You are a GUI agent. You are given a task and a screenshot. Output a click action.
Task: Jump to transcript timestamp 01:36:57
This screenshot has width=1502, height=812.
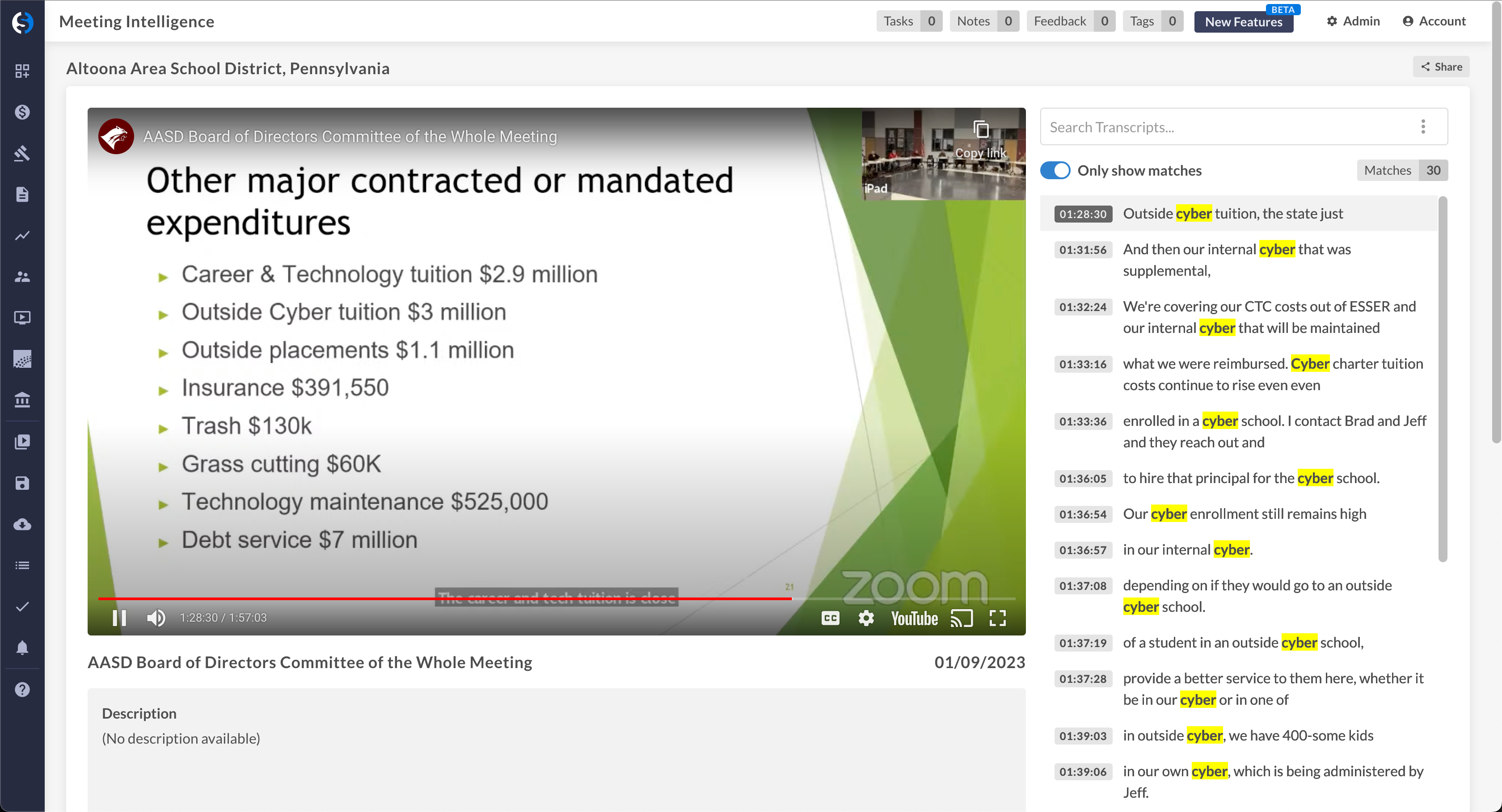(x=1083, y=550)
